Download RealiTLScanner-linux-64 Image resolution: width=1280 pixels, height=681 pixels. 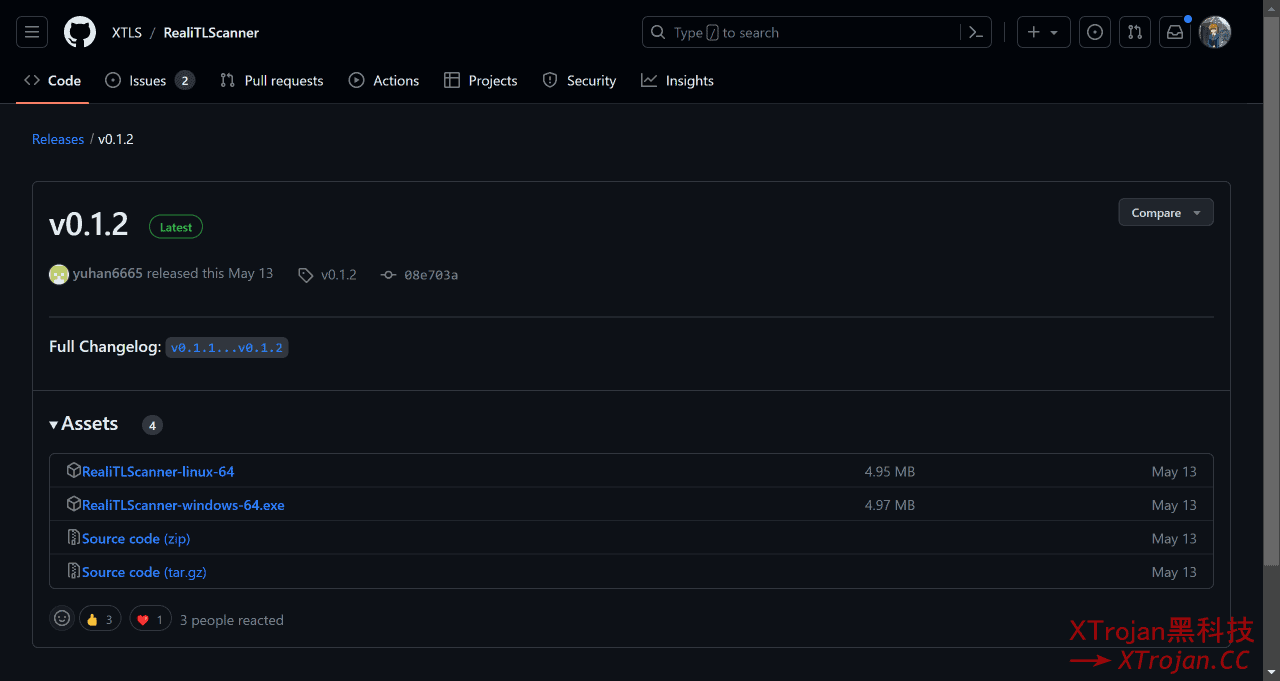tap(158, 471)
